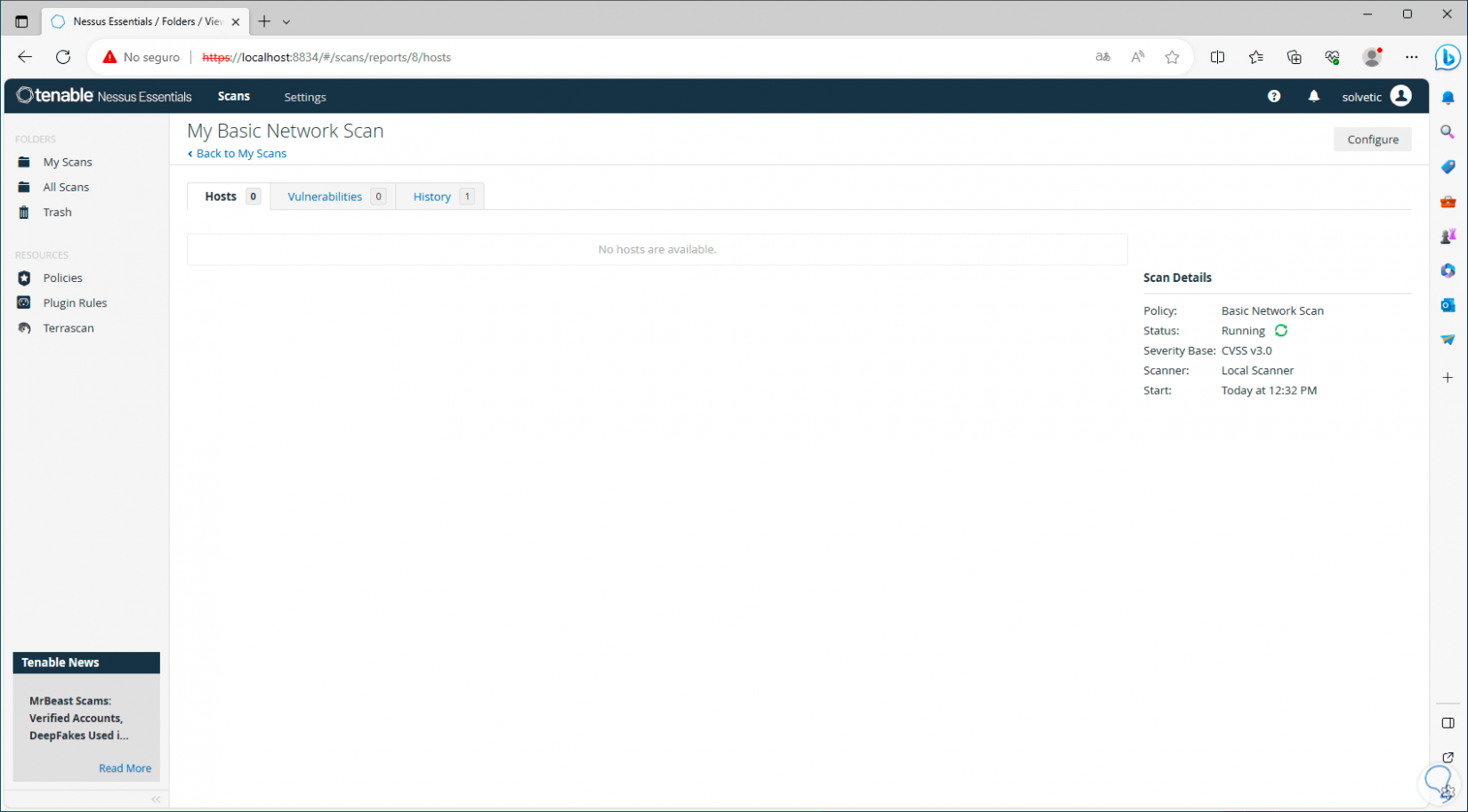Open the notifications bell in Nessus header

(1314, 96)
